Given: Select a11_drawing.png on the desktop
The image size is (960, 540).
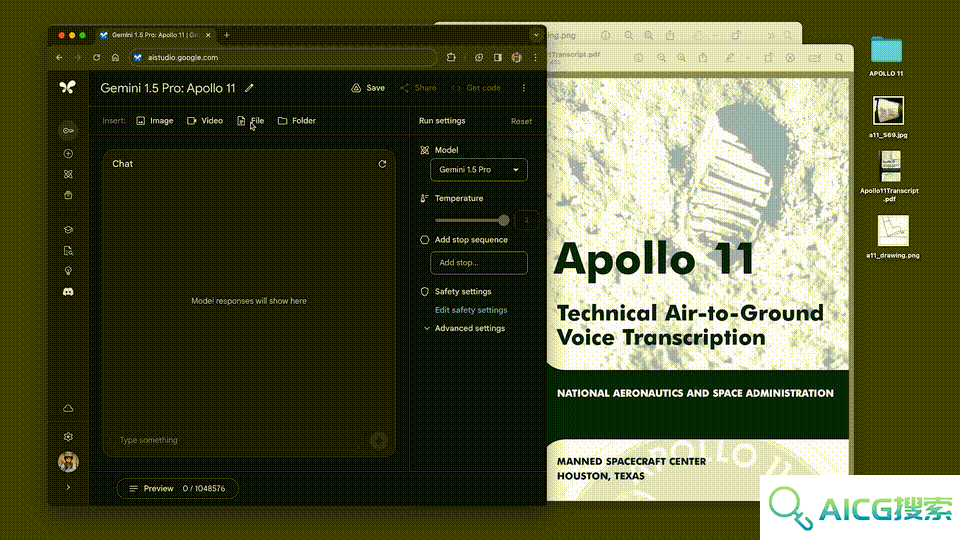Looking at the screenshot, I should pos(893,237).
